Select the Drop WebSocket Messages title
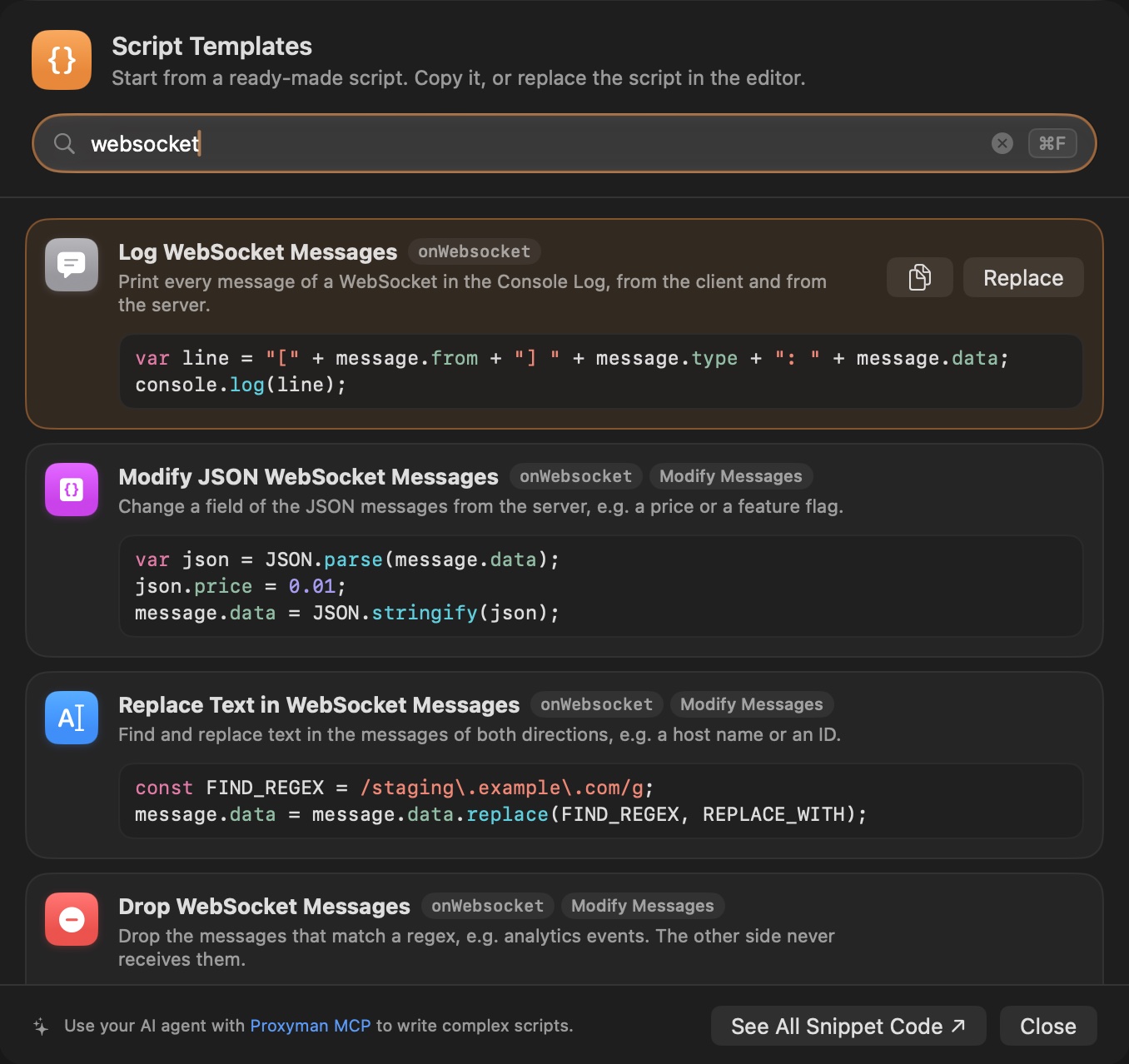The width and height of the screenshot is (1129, 1064). click(264, 907)
